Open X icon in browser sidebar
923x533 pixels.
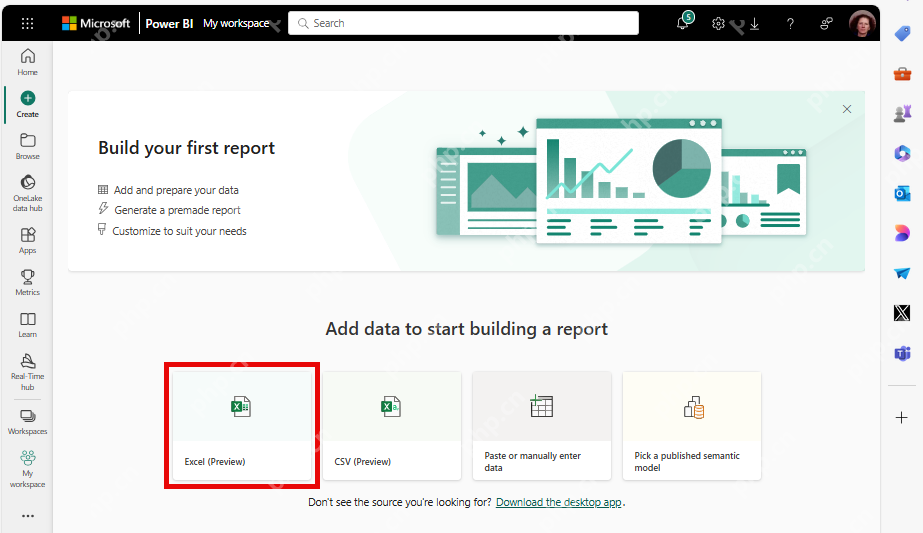tap(902, 313)
